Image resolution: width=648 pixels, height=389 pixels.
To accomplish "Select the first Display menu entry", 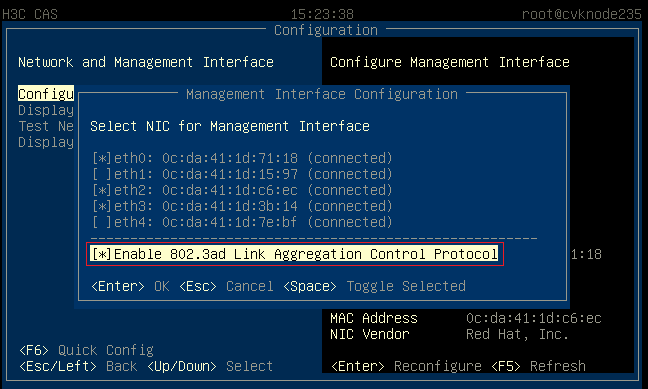I will point(46,110).
